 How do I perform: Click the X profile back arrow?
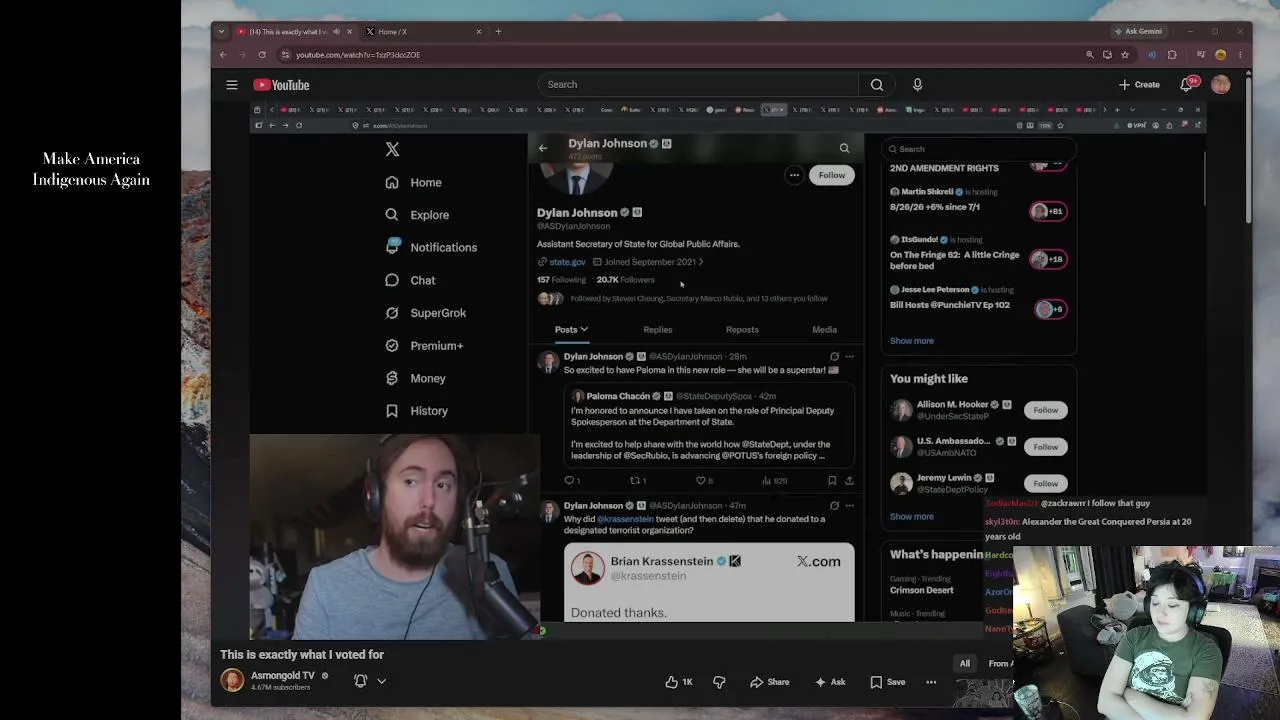543,148
